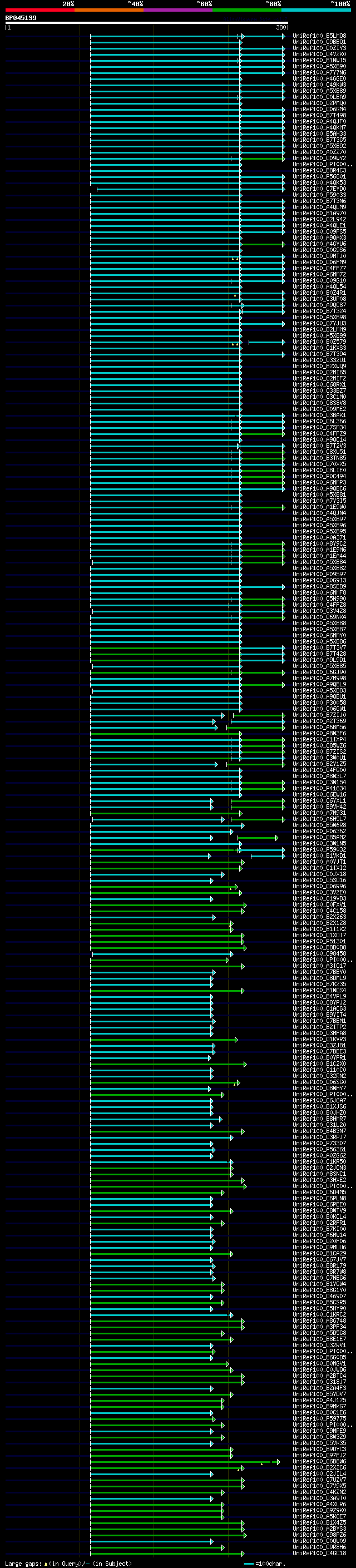This screenshot has height=1568, width=356.
Task: Select hit label UniRef100_A4GYU6
Action: [x=319, y=244]
